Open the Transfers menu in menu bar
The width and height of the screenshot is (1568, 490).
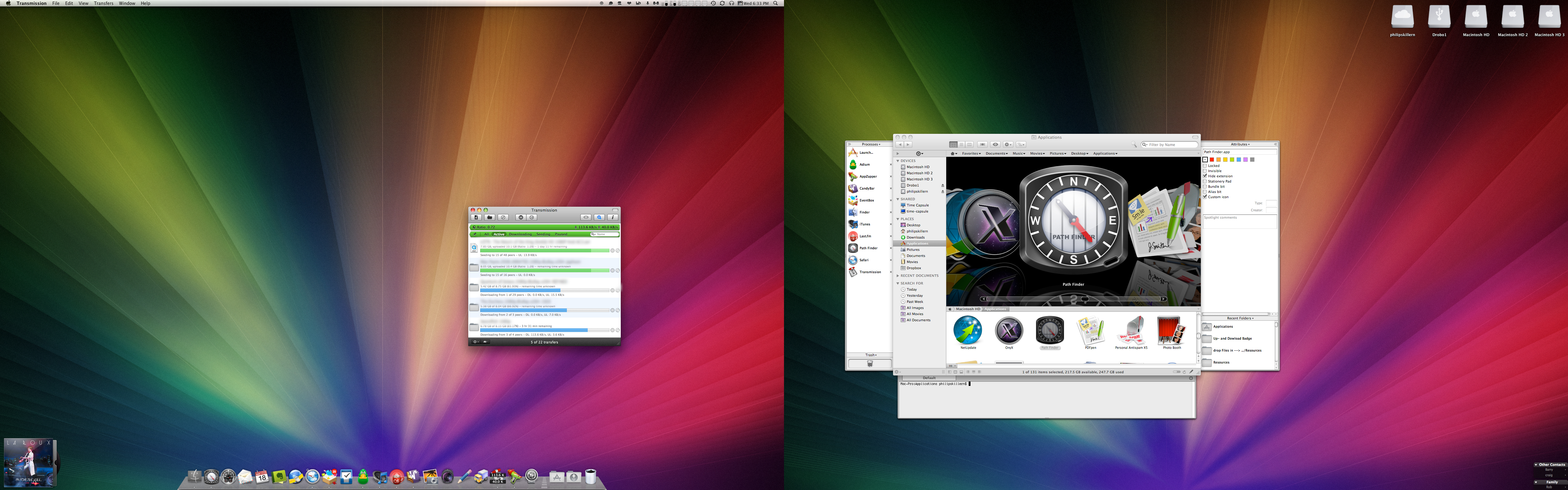coord(104,3)
